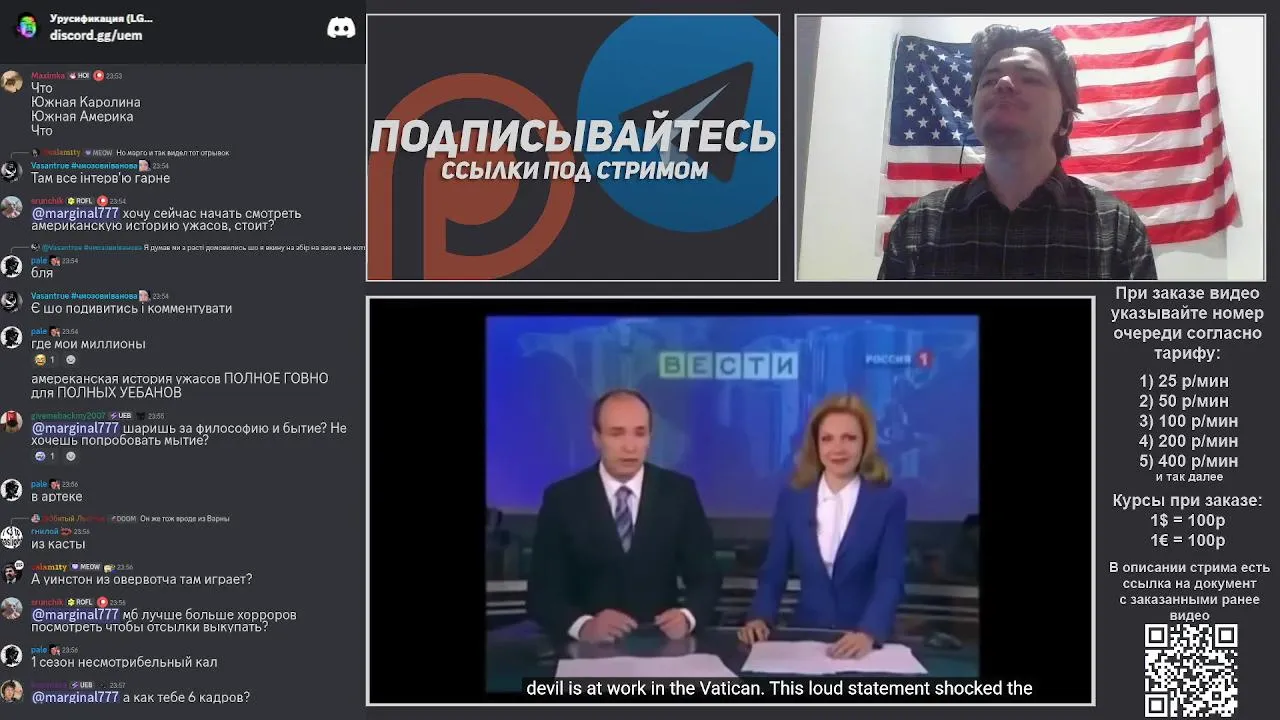Click the ВЕСТИ news video player

(x=731, y=501)
